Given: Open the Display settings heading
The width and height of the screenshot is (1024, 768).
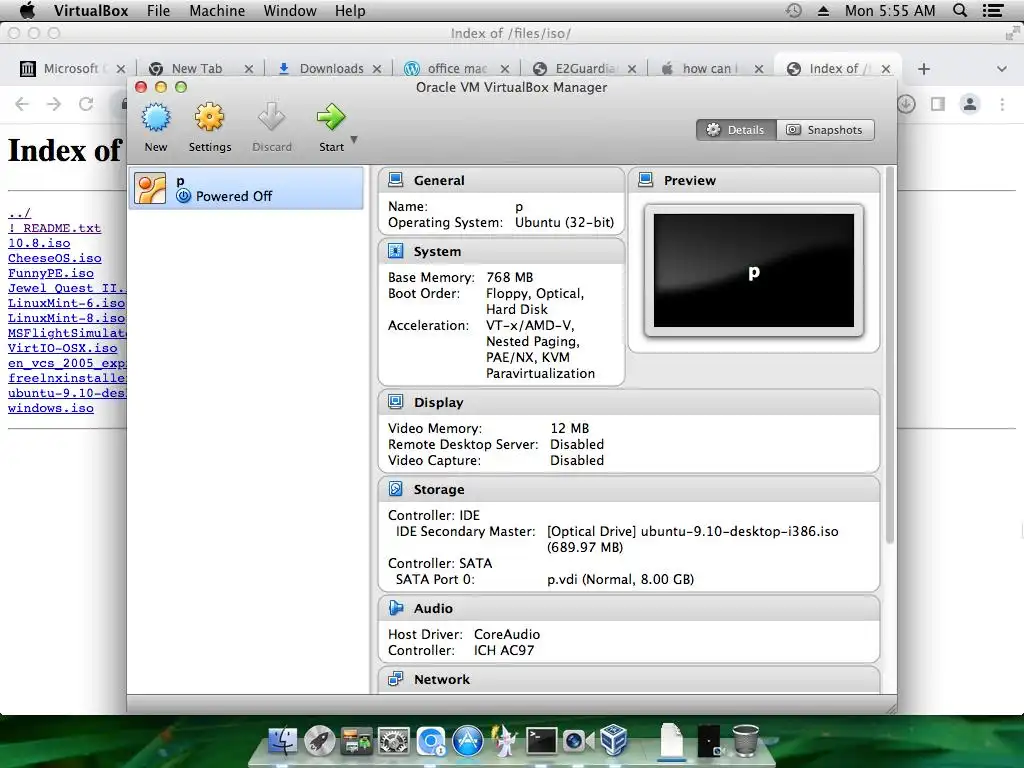Looking at the screenshot, I should point(438,402).
